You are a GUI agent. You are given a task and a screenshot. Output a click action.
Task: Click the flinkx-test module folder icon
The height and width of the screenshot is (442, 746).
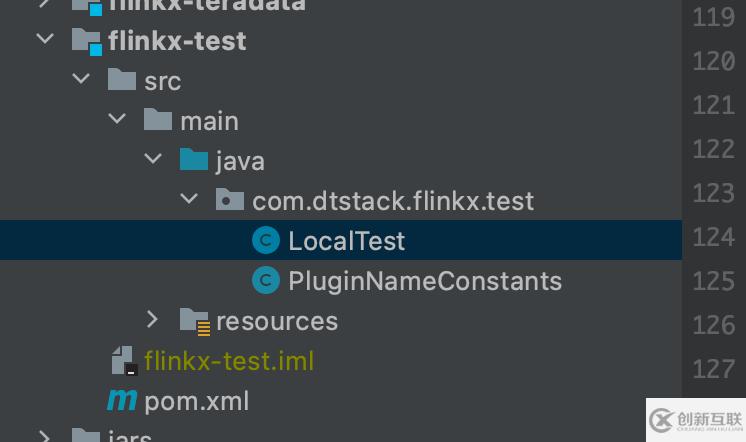[x=87, y=41]
